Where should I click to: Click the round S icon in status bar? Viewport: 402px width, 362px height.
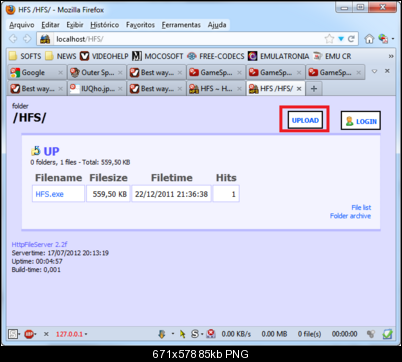tap(195, 334)
